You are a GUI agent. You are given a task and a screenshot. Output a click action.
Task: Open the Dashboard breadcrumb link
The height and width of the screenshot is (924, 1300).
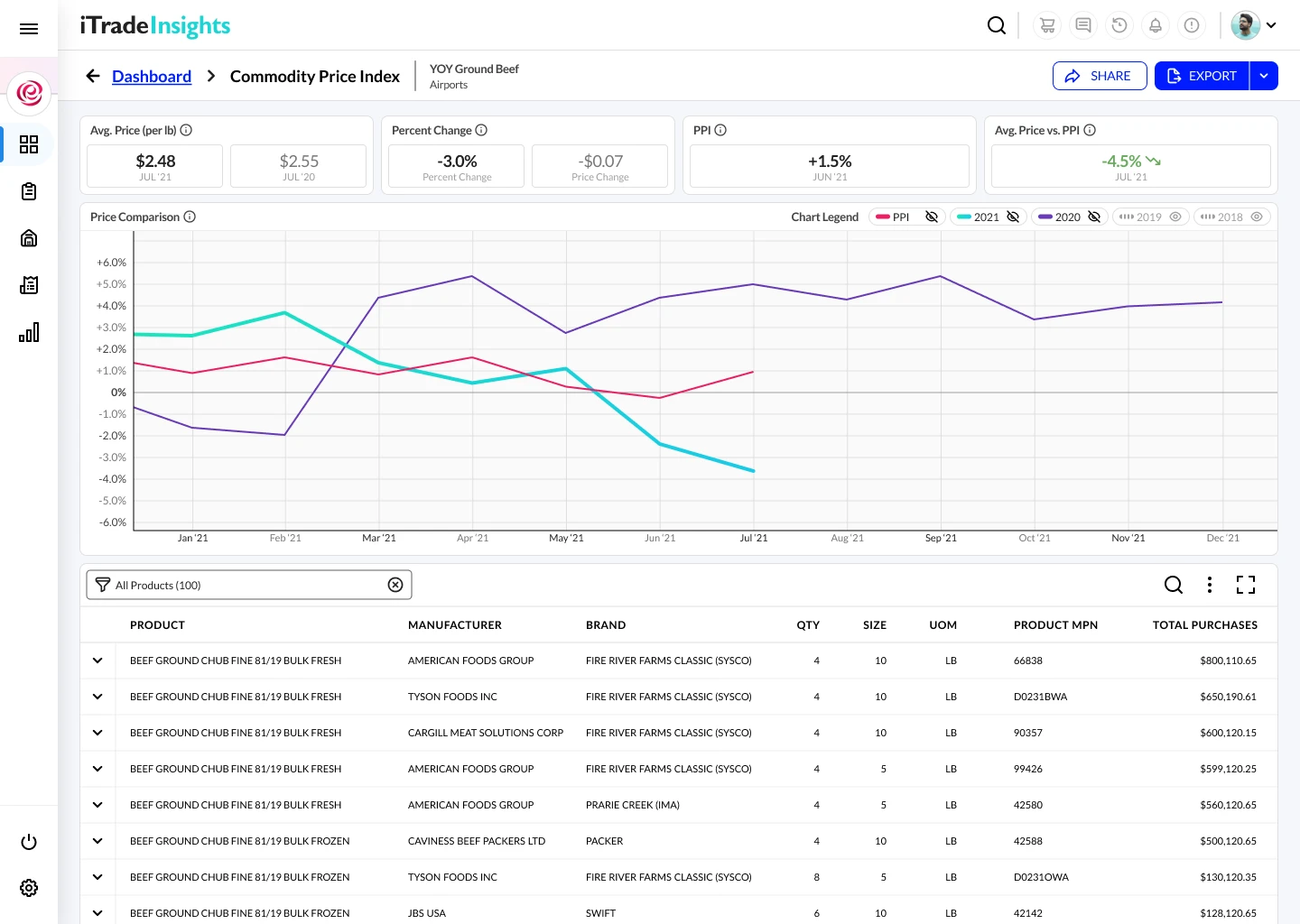(x=152, y=77)
